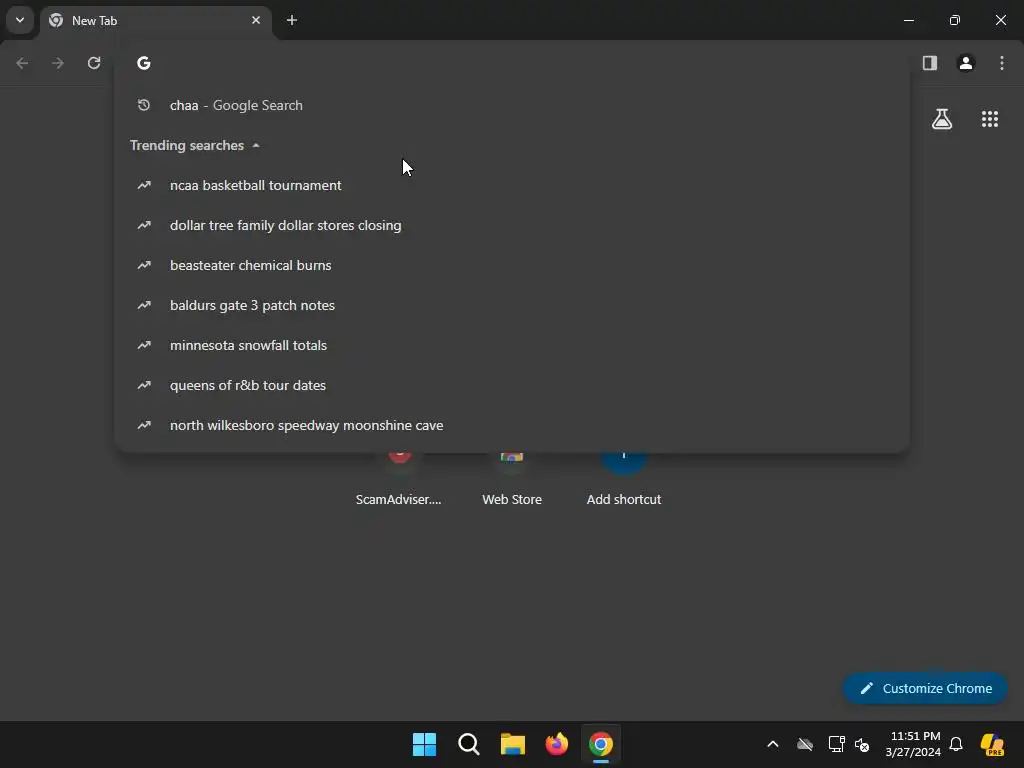
Task: Collapse the Trending searches section
Action: pos(195,145)
